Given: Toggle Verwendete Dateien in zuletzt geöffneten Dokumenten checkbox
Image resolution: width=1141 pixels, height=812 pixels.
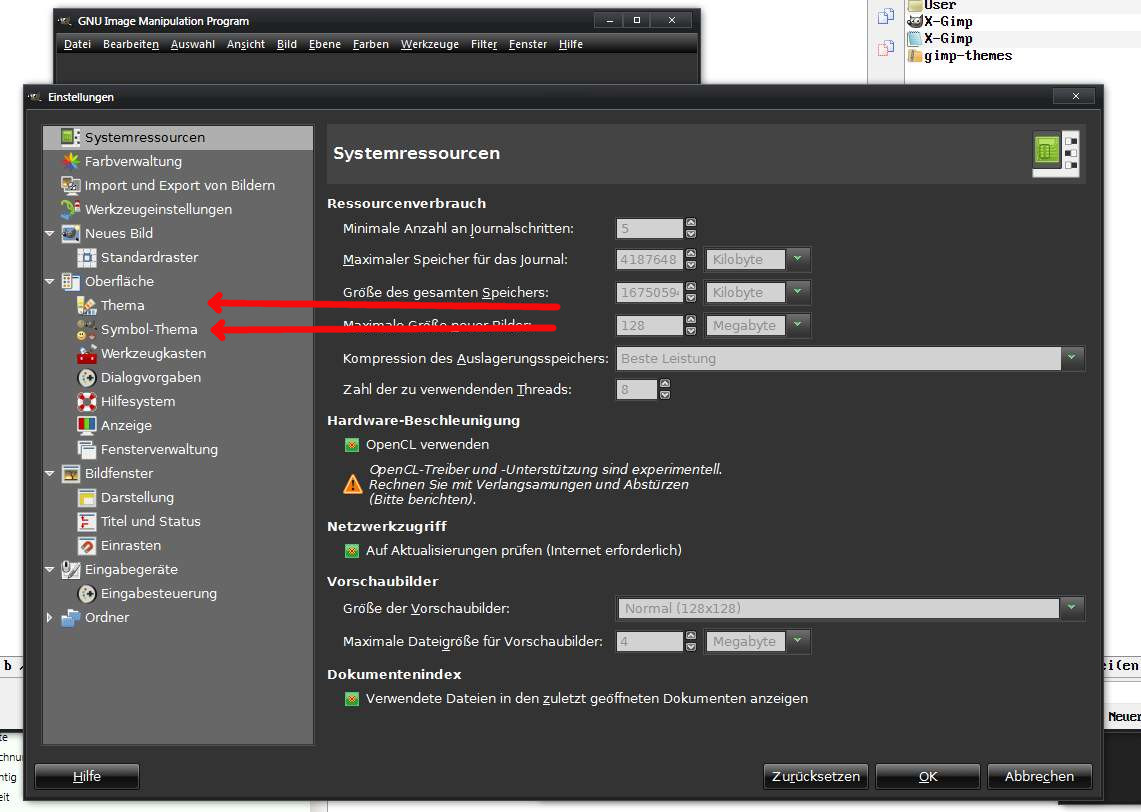Looking at the screenshot, I should [x=351, y=699].
